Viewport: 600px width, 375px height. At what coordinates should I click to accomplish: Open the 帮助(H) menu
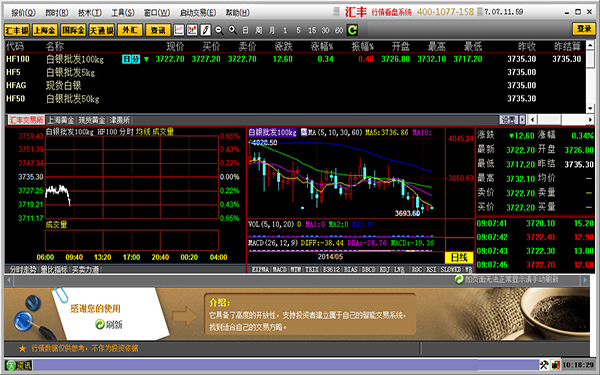tap(237, 13)
